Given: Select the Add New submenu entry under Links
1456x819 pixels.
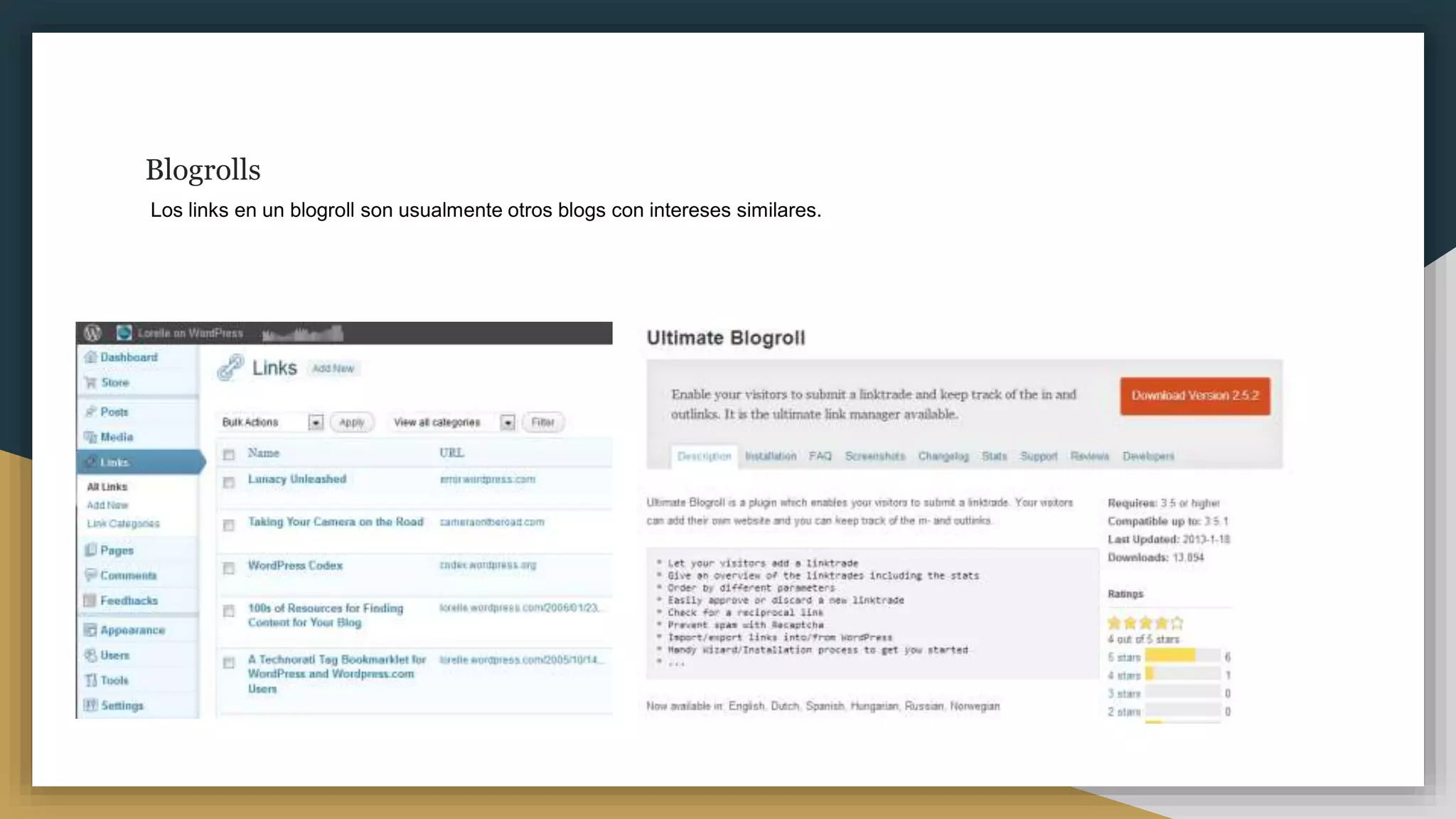Looking at the screenshot, I should click(107, 505).
